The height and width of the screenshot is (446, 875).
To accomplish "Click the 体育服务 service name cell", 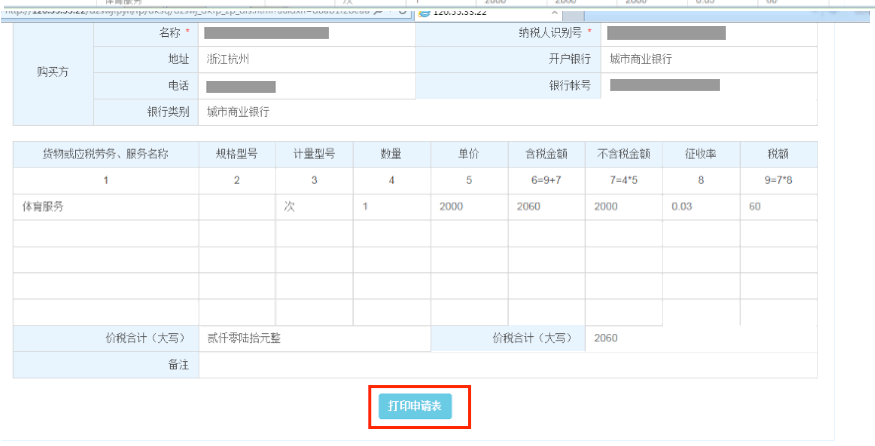I will tap(105, 206).
